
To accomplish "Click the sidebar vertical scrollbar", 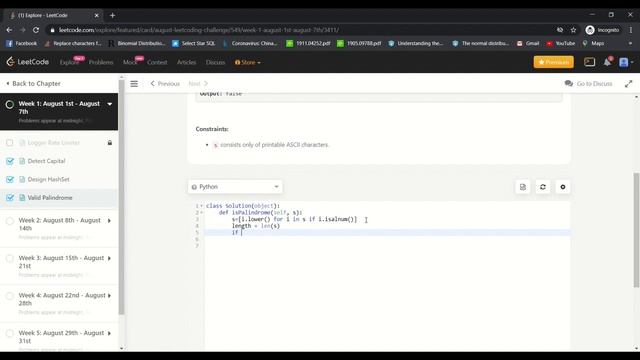I will click(x=121, y=198).
